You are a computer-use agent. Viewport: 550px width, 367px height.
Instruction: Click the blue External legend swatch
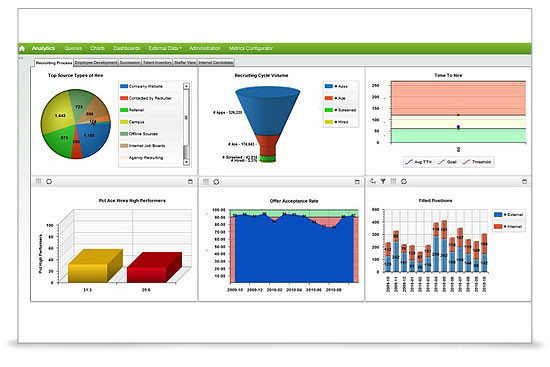coord(498,215)
